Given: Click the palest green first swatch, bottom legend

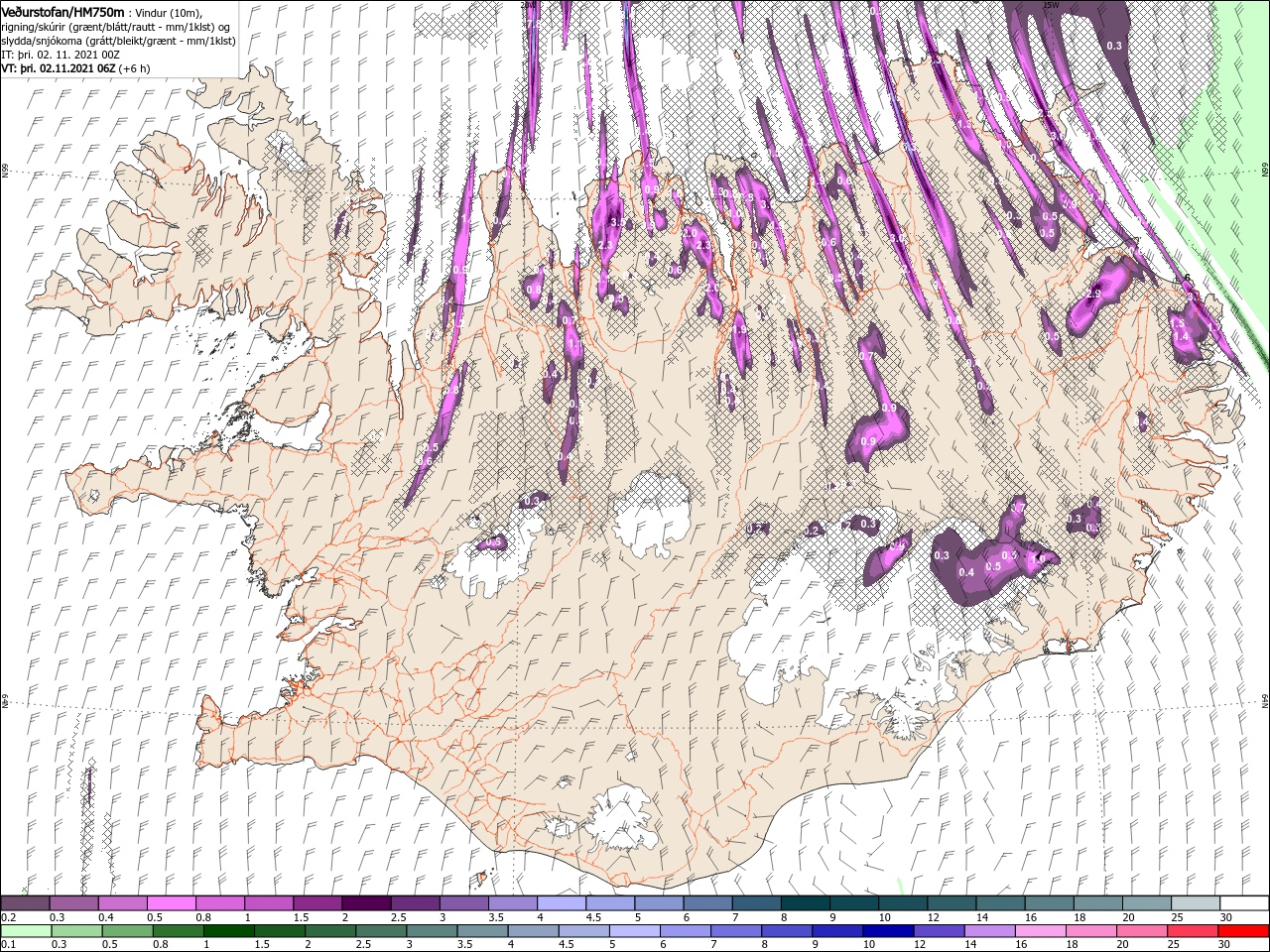Looking at the screenshot, I should (x=25, y=931).
